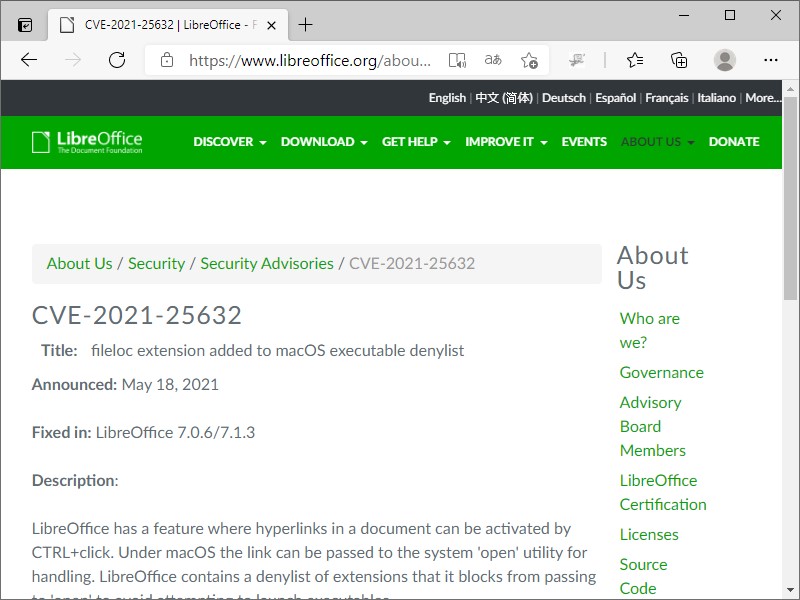Switch language to Français
The image size is (800, 600).
(x=666, y=98)
